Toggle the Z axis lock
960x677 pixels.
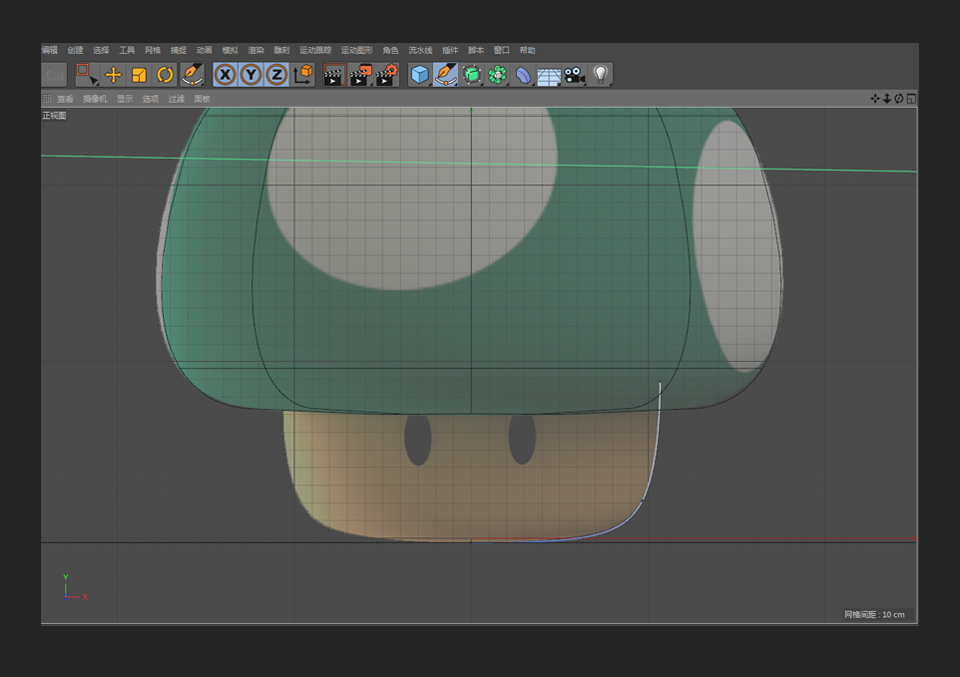(x=277, y=75)
